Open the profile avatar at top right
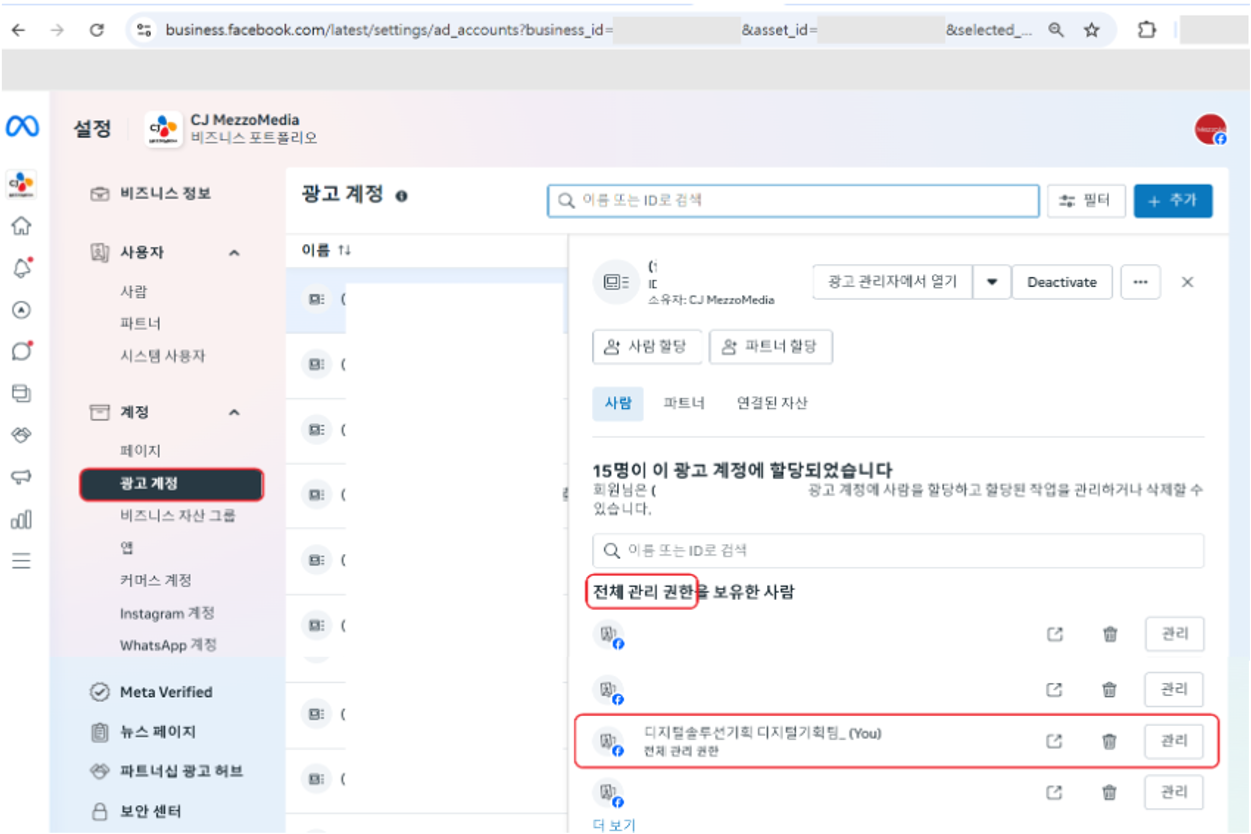Image resolution: width=1251 pixels, height=834 pixels. [x=1211, y=130]
